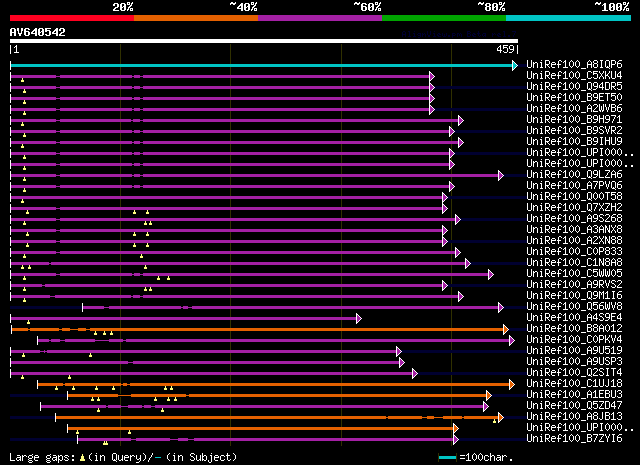Select the UniRef100_B9SVR2 label
Image resolution: width=640 pixels, height=465 pixels.
pos(574,131)
